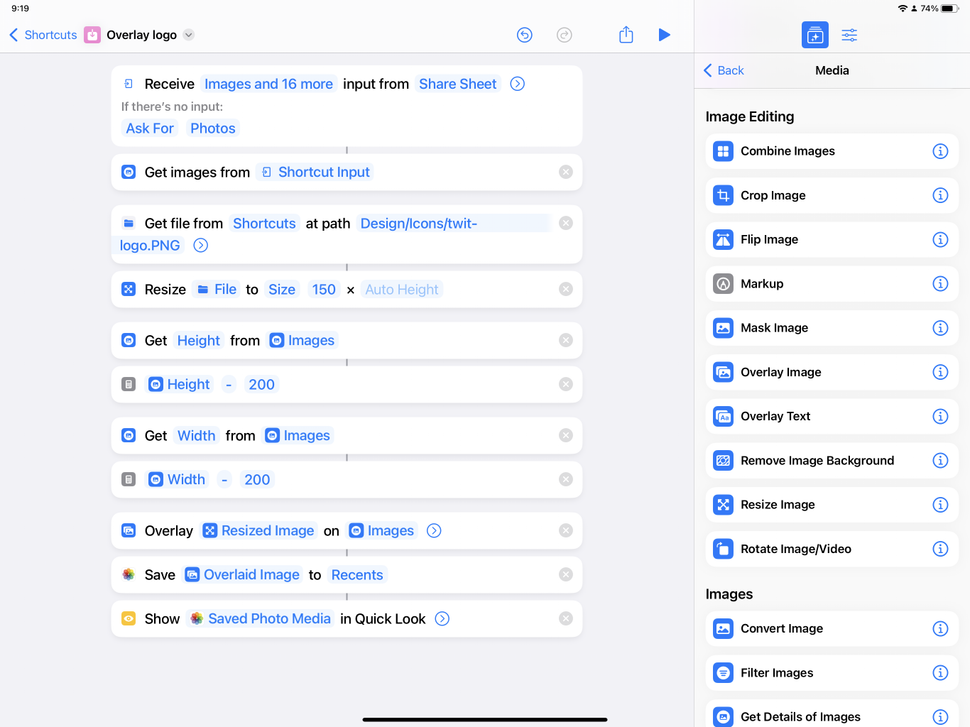Image resolution: width=970 pixels, height=727 pixels.
Task: Expand the Receive input action details
Action: tap(517, 84)
